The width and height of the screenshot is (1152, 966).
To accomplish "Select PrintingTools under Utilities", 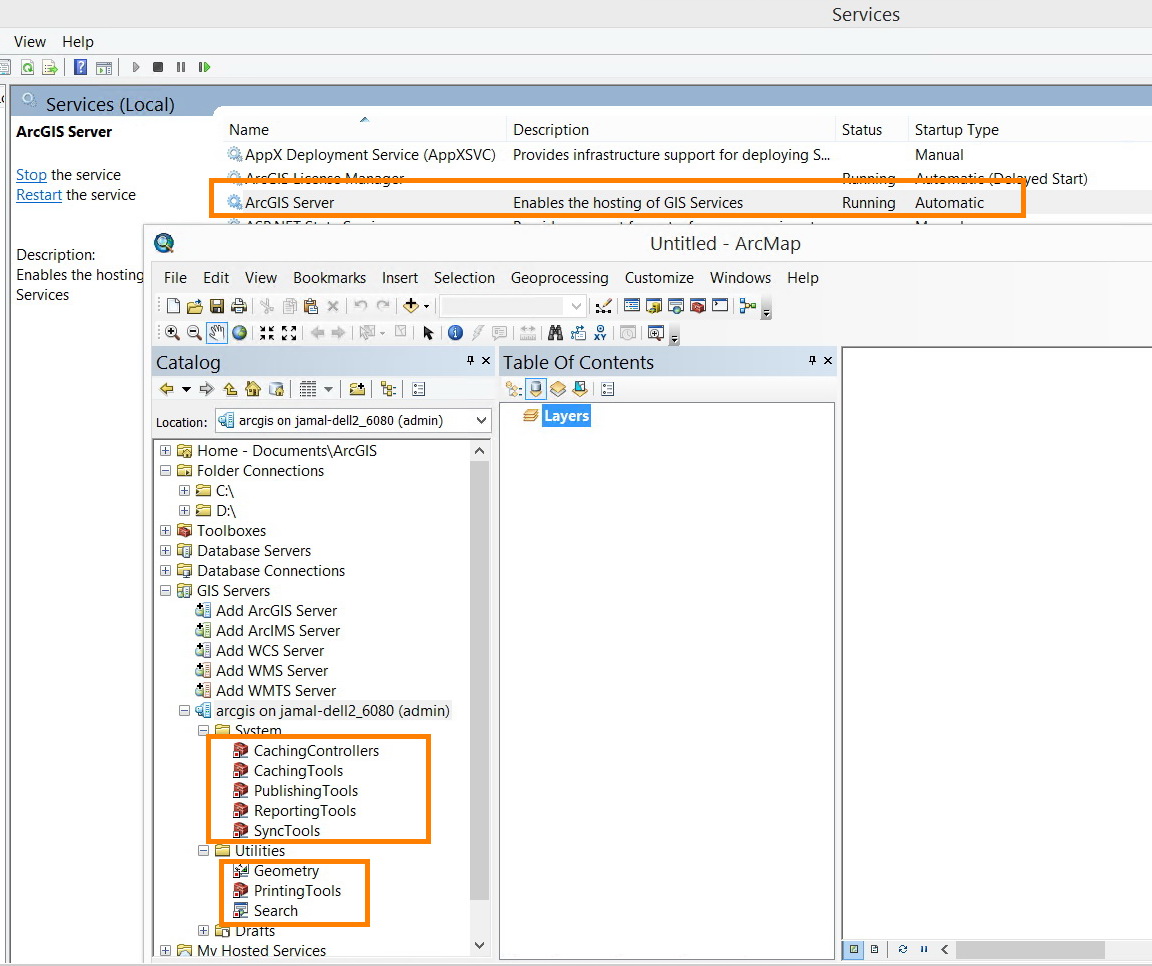I will 297,891.
